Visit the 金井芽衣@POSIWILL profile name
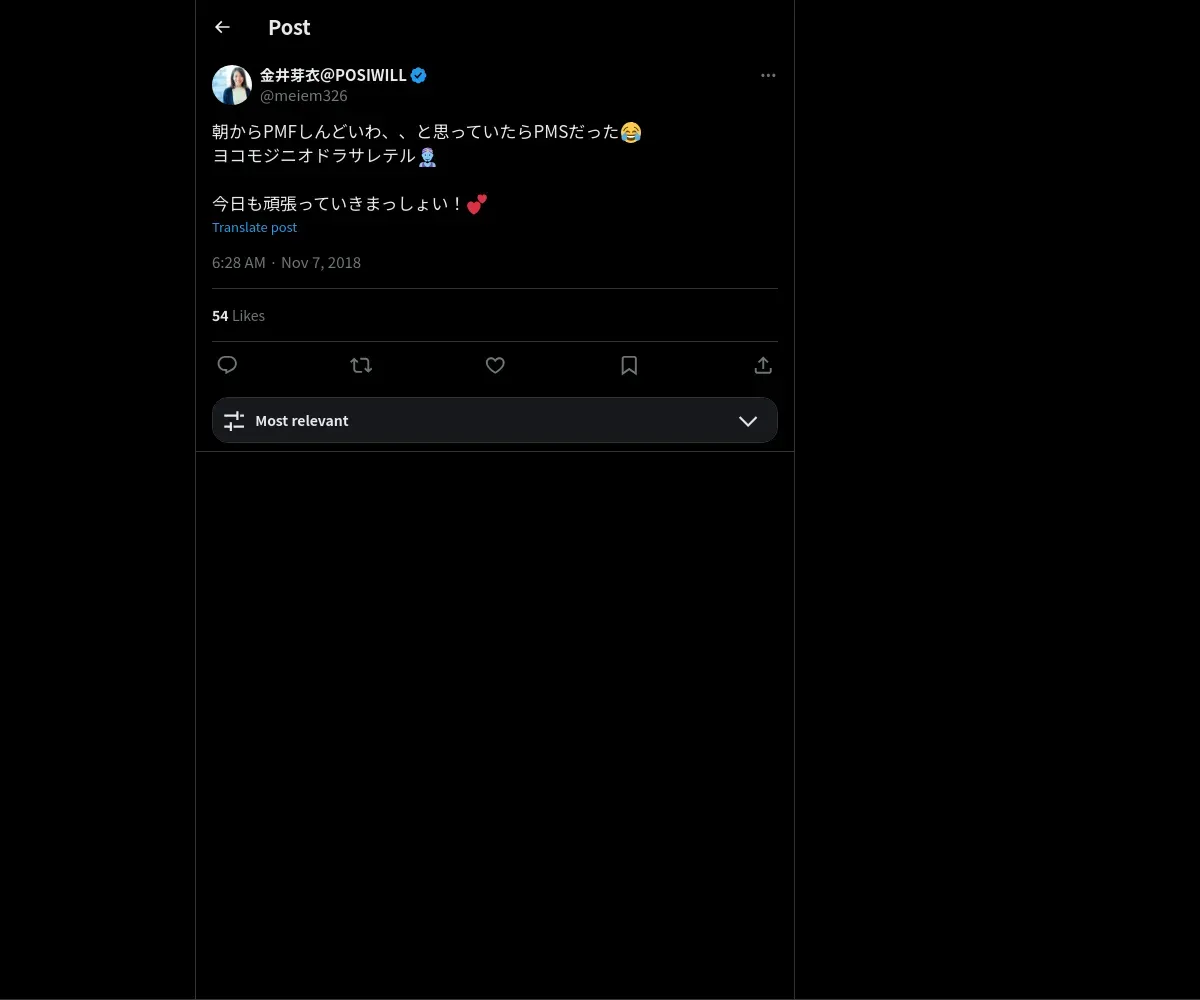Viewport: 1200px width, 1000px height. click(x=333, y=75)
